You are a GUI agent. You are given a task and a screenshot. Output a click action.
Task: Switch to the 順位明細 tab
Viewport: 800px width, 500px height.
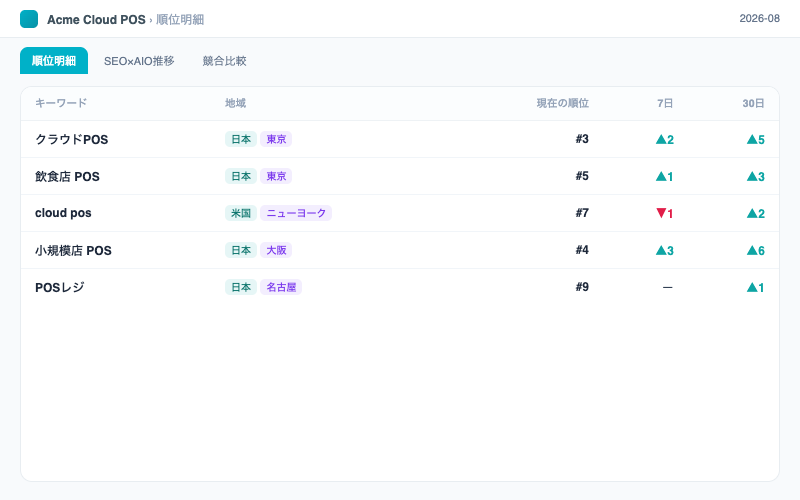(x=54, y=61)
